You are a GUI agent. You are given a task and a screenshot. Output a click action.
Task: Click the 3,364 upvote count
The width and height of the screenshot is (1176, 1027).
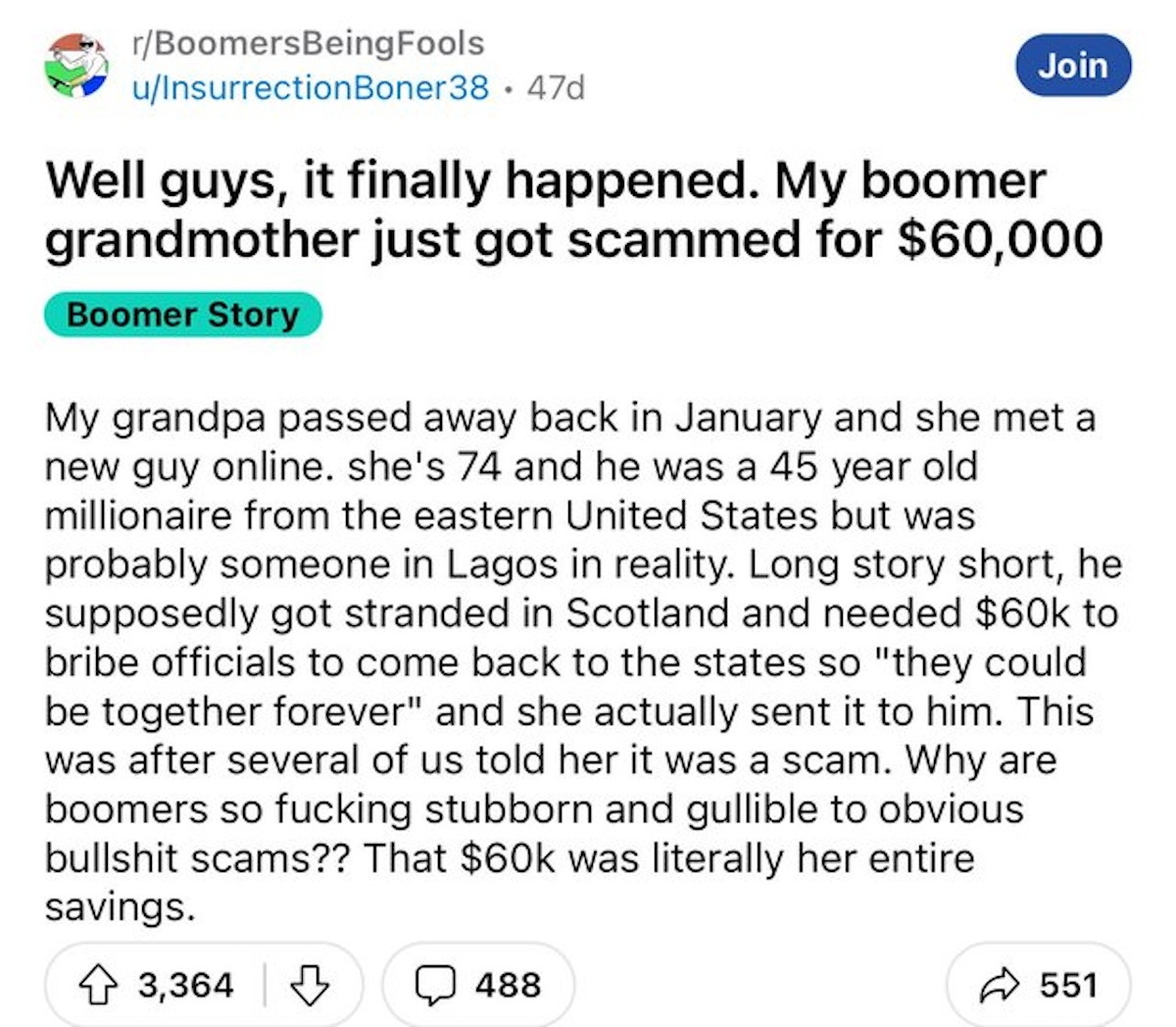(186, 984)
